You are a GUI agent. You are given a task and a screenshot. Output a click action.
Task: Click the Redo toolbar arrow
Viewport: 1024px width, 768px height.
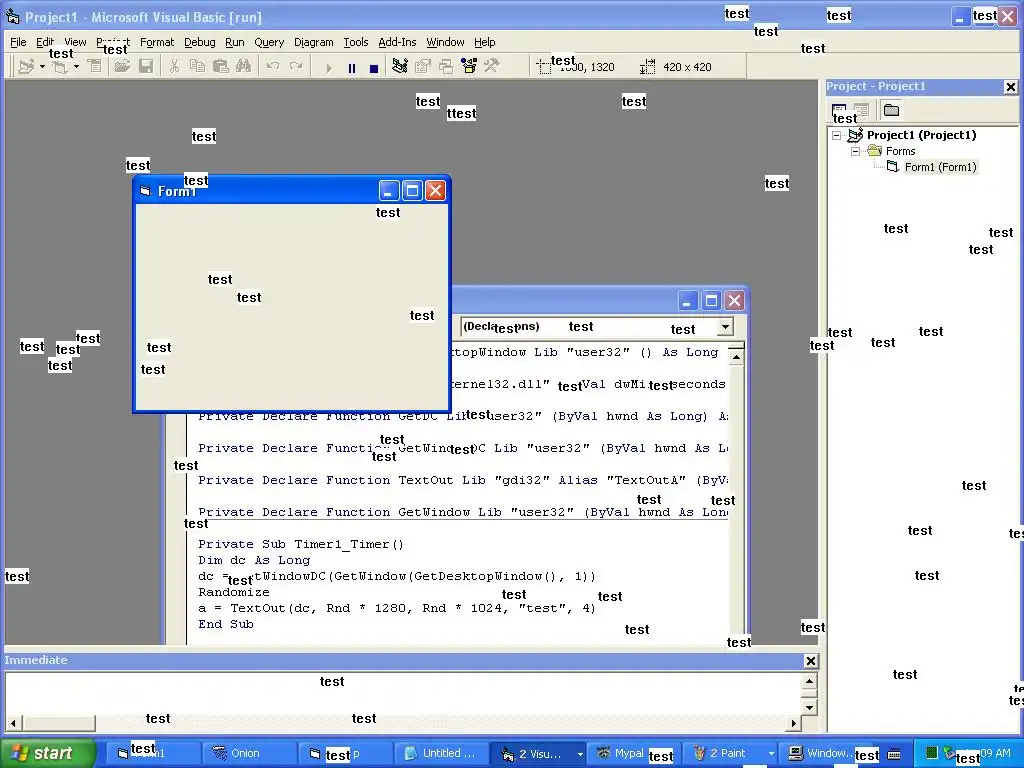pos(296,66)
